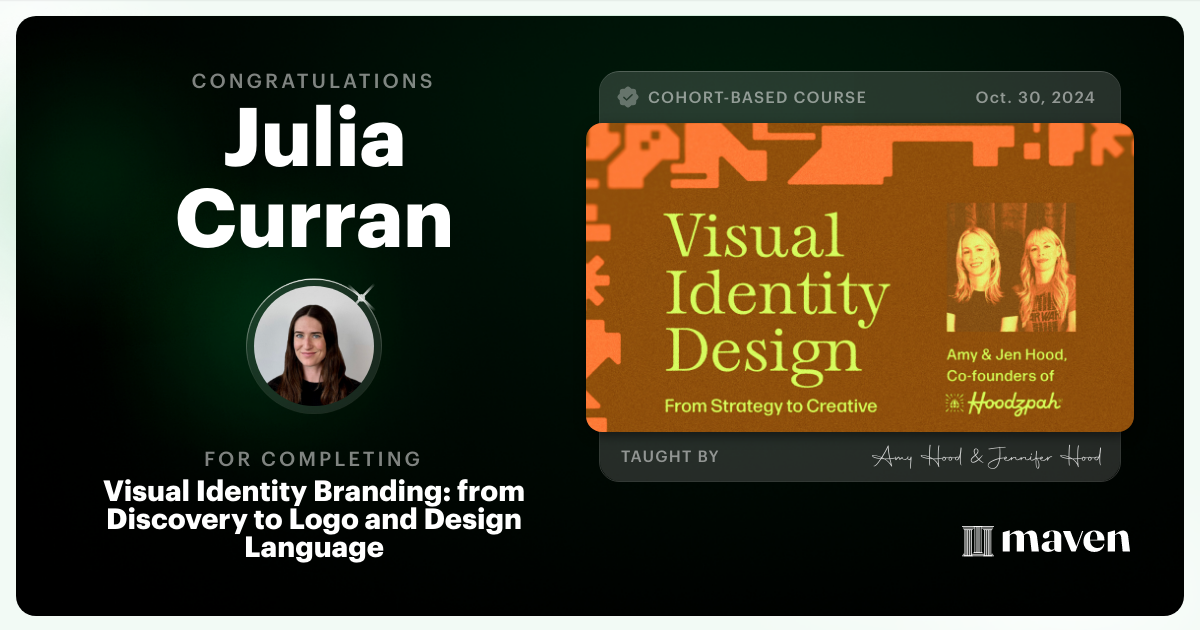
Task: Switch to the COHORT-BASED COURSE label
Action: [x=758, y=97]
